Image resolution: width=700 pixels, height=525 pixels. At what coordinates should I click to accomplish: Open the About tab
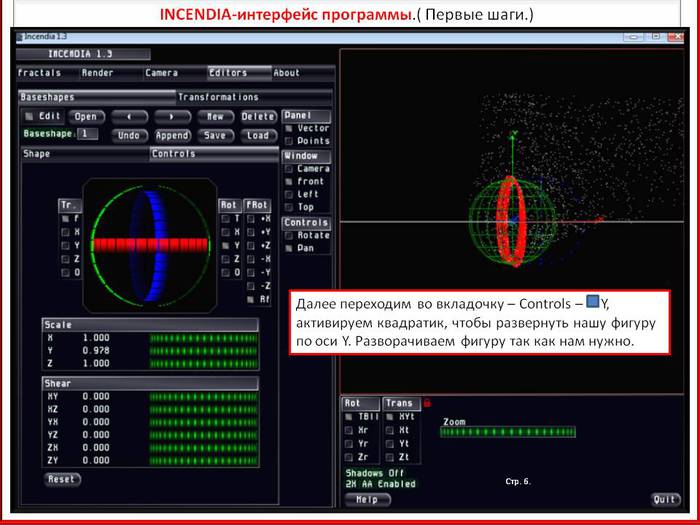(x=303, y=73)
